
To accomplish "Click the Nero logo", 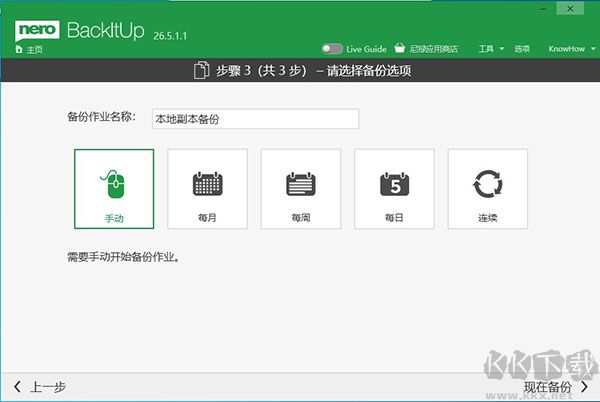I will pos(37,30).
